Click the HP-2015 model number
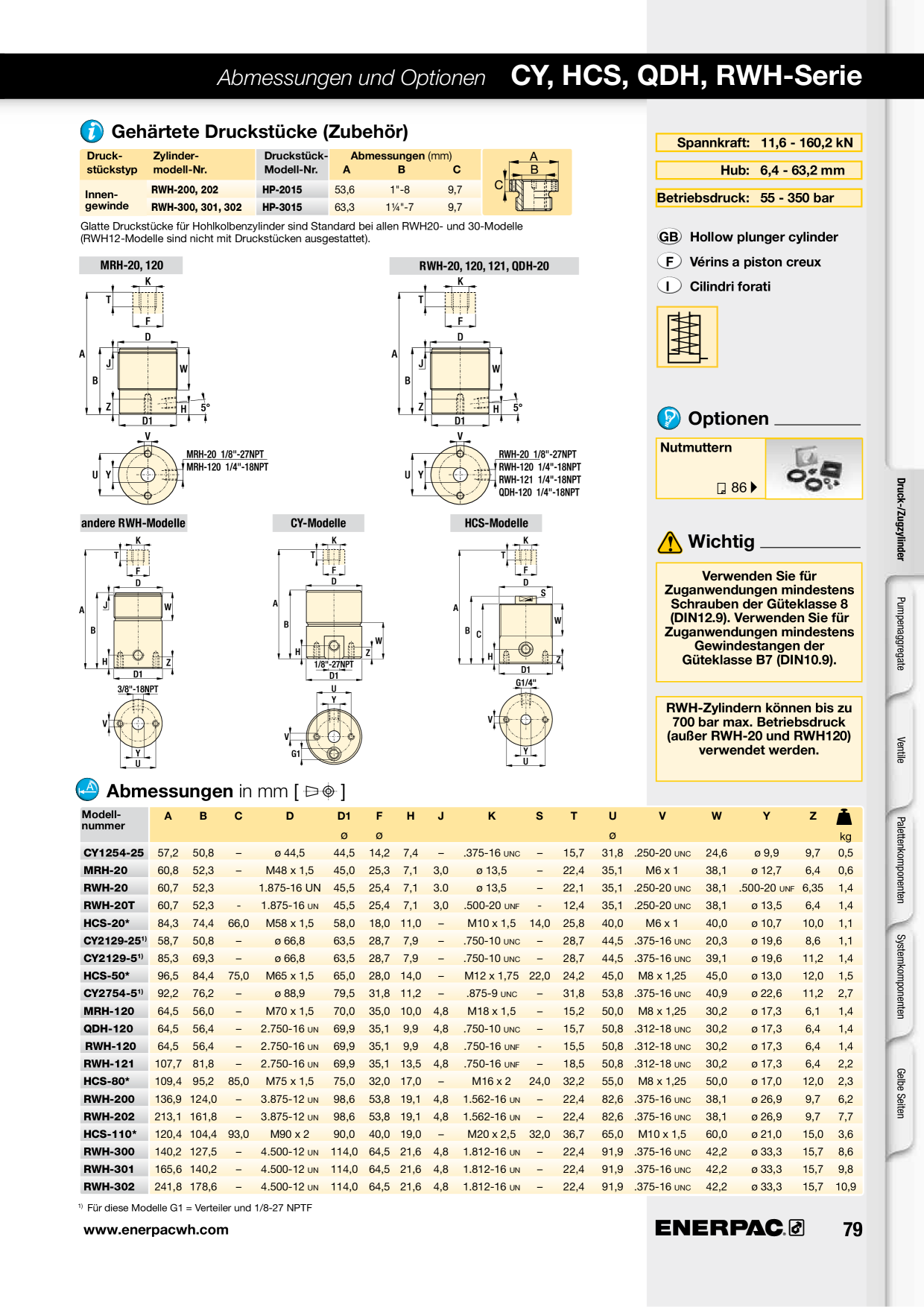Viewport: 924px width, 1307px height. [x=282, y=190]
